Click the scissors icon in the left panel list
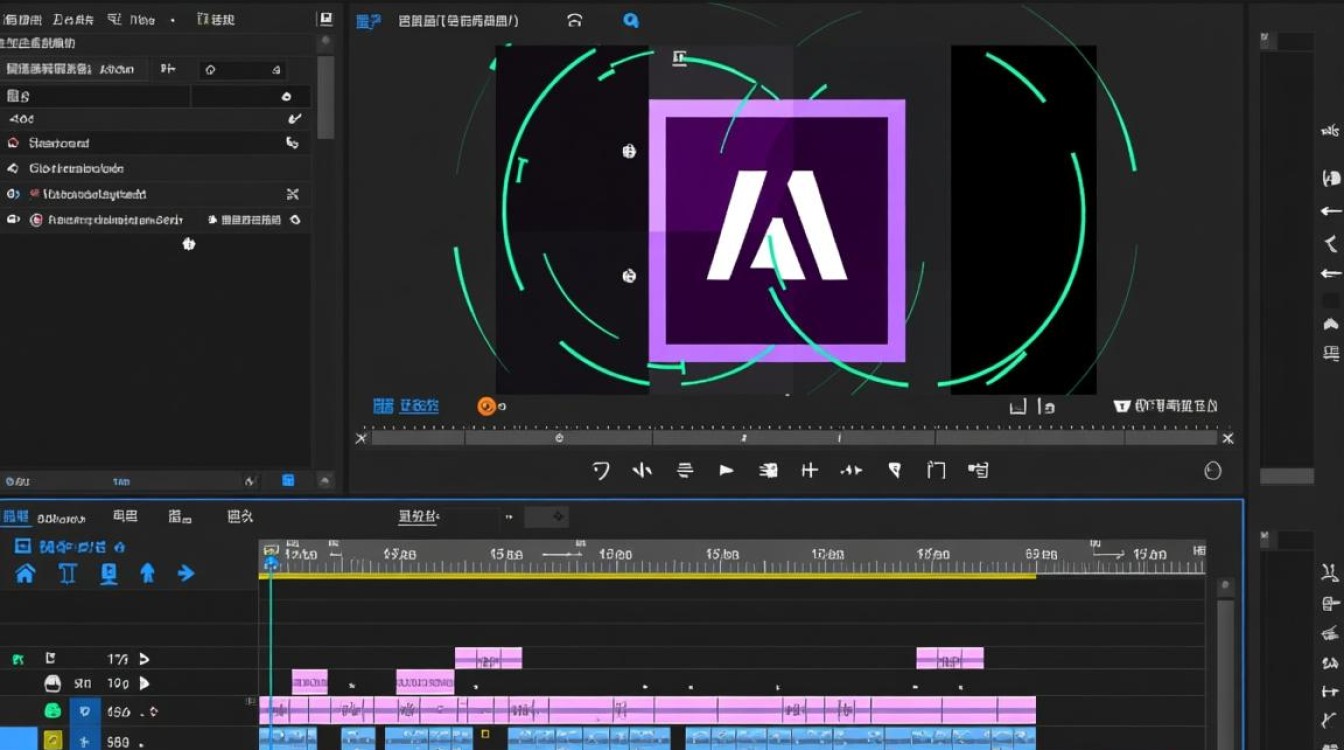 coord(293,194)
